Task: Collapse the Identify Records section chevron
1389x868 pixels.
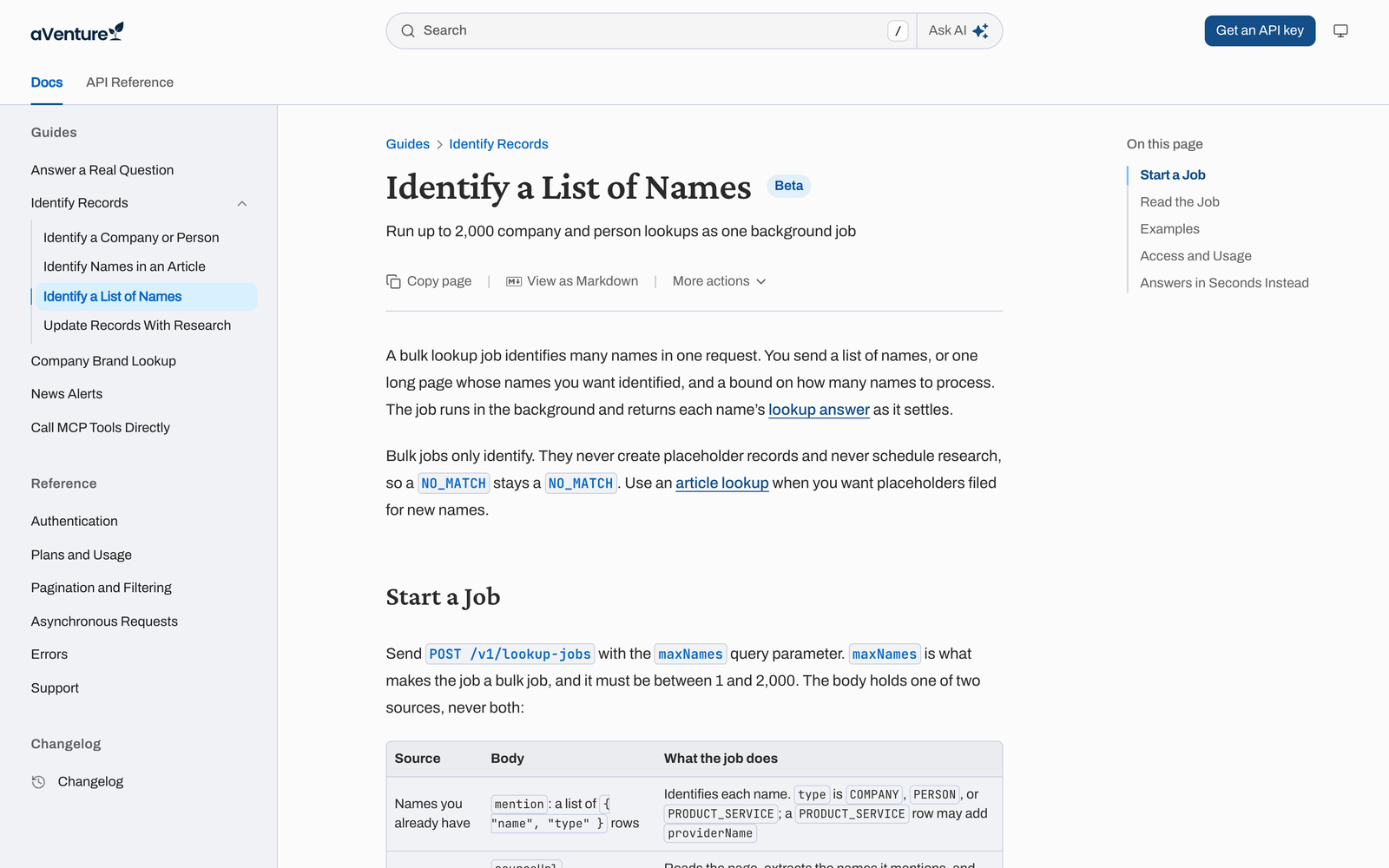Action: pos(242,203)
